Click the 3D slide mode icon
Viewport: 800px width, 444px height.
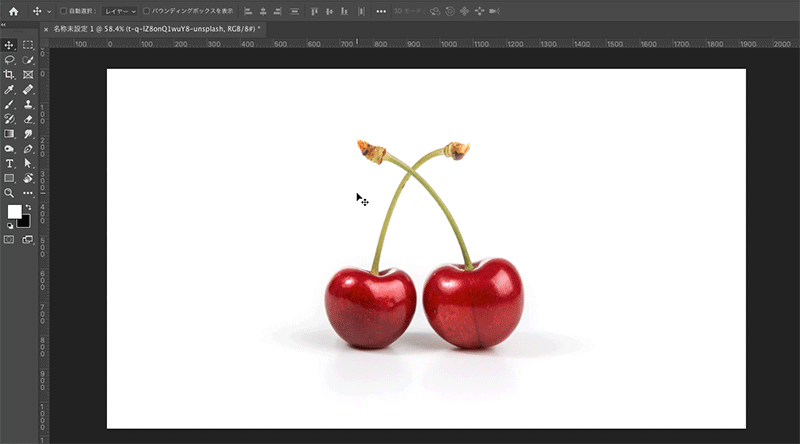pyautogui.click(x=479, y=11)
